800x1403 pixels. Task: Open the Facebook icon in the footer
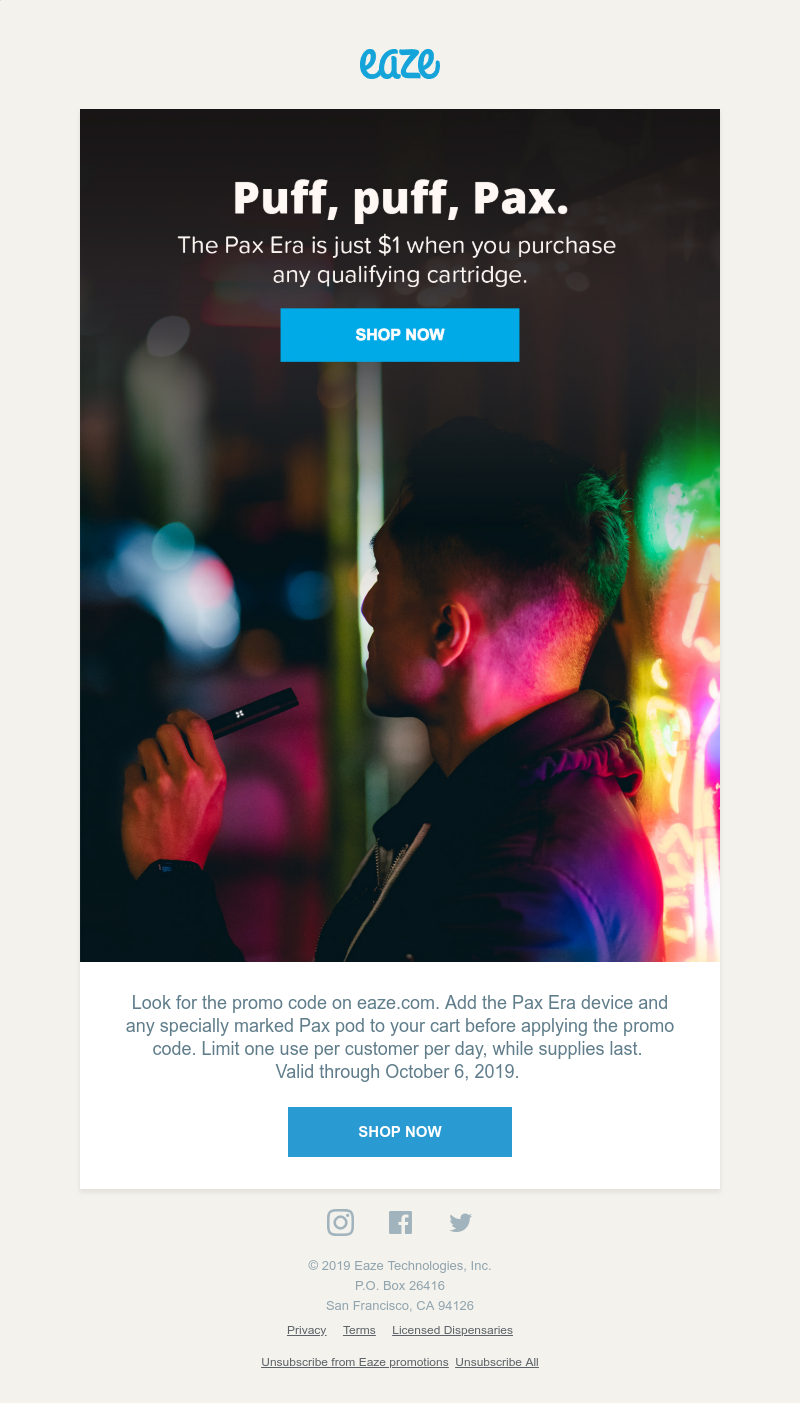[400, 1222]
